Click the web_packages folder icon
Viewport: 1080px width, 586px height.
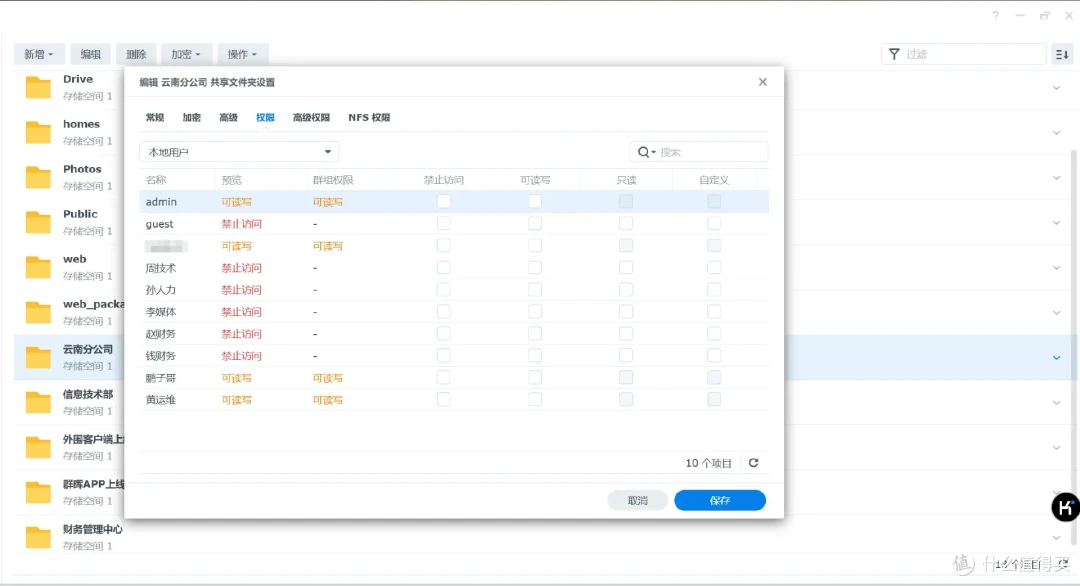point(38,313)
